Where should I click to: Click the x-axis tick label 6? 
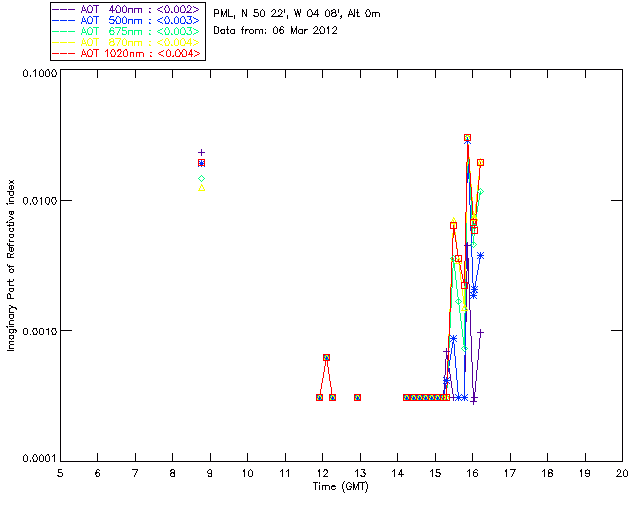pos(98,473)
